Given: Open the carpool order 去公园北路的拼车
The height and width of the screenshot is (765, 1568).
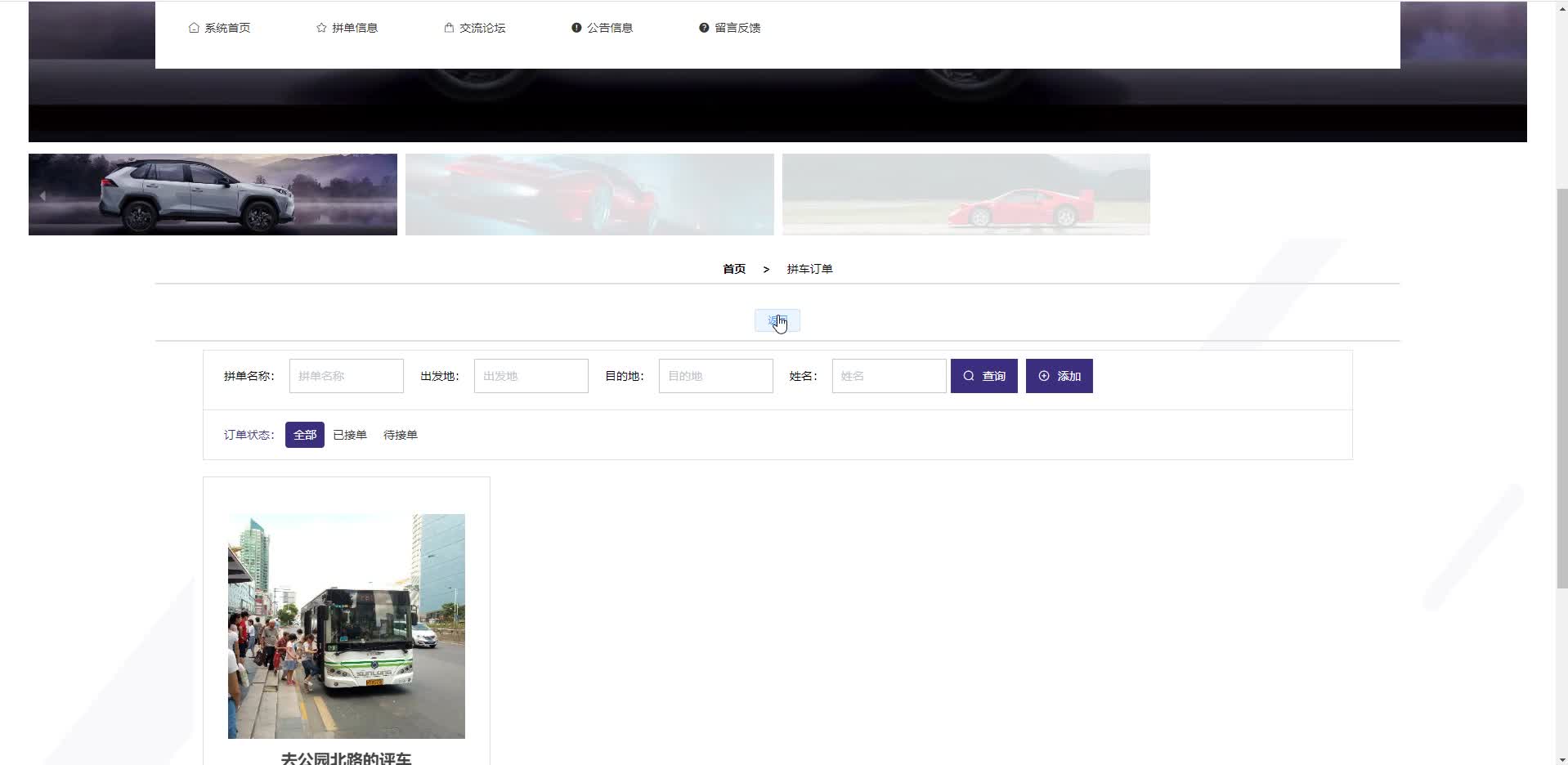Looking at the screenshot, I should [346, 625].
